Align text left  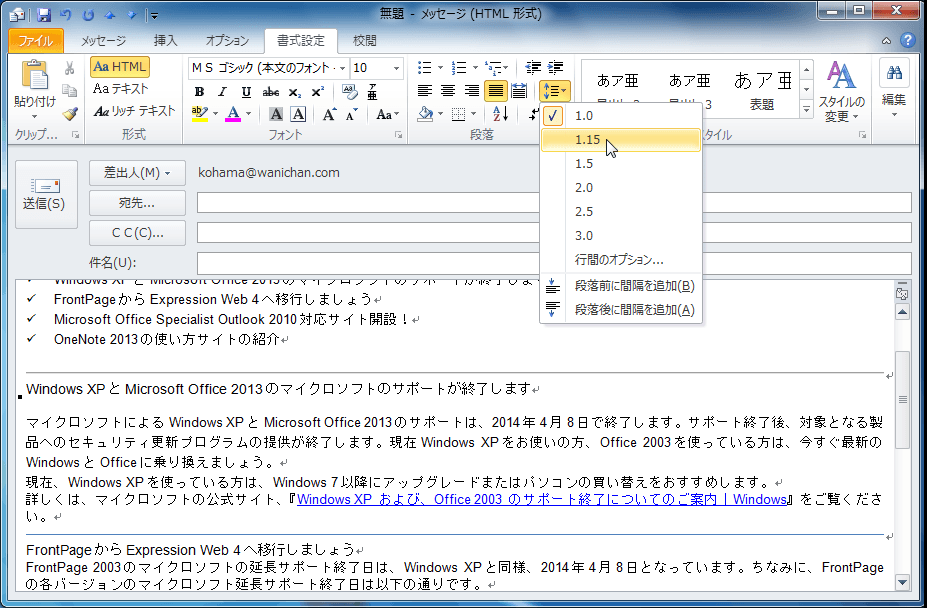pos(424,91)
